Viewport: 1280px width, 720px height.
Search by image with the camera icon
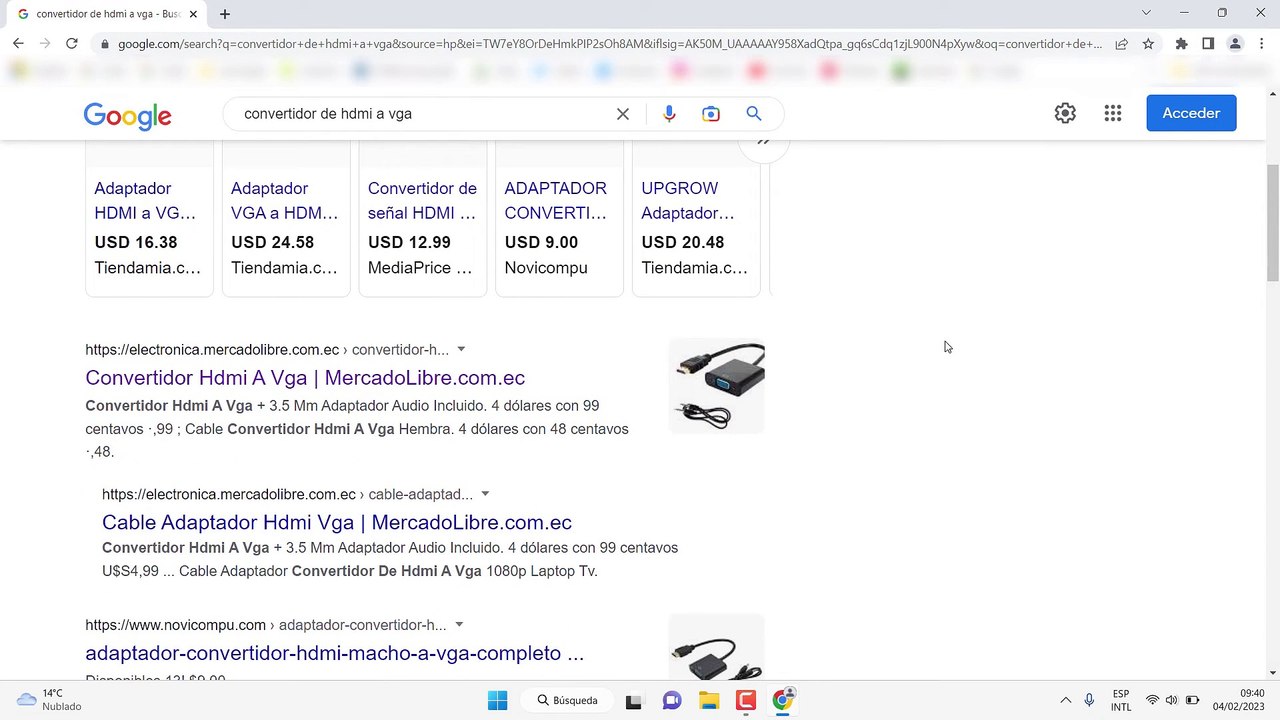711,114
